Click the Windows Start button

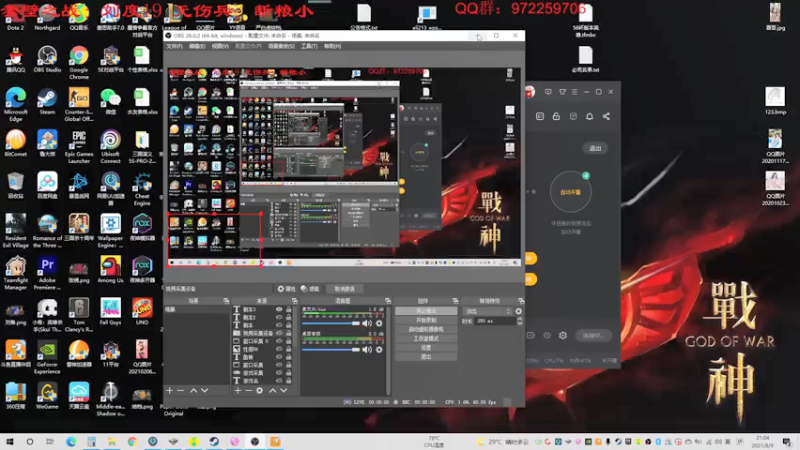tap(10, 442)
